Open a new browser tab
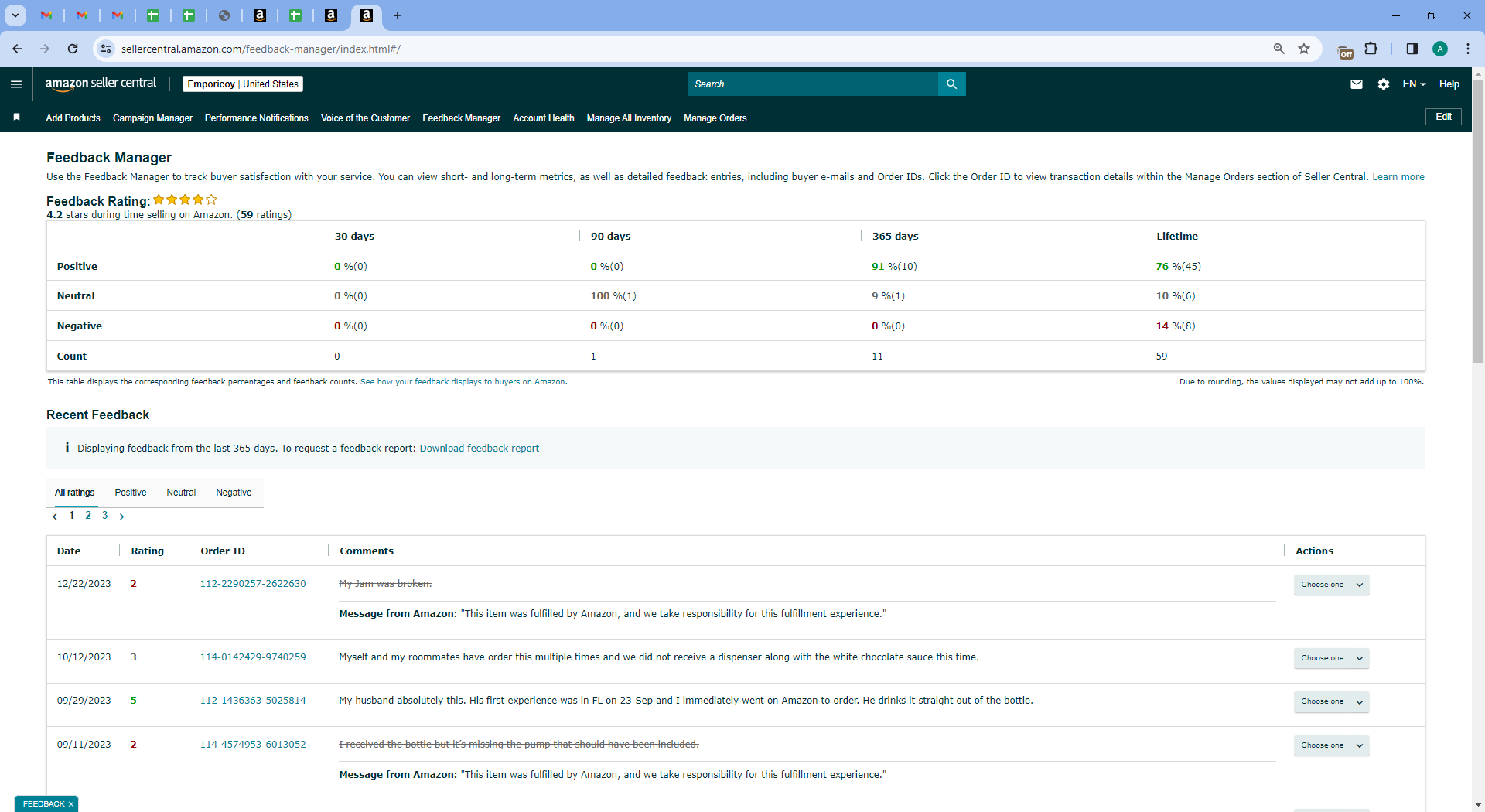This screenshot has width=1485, height=812. click(398, 15)
